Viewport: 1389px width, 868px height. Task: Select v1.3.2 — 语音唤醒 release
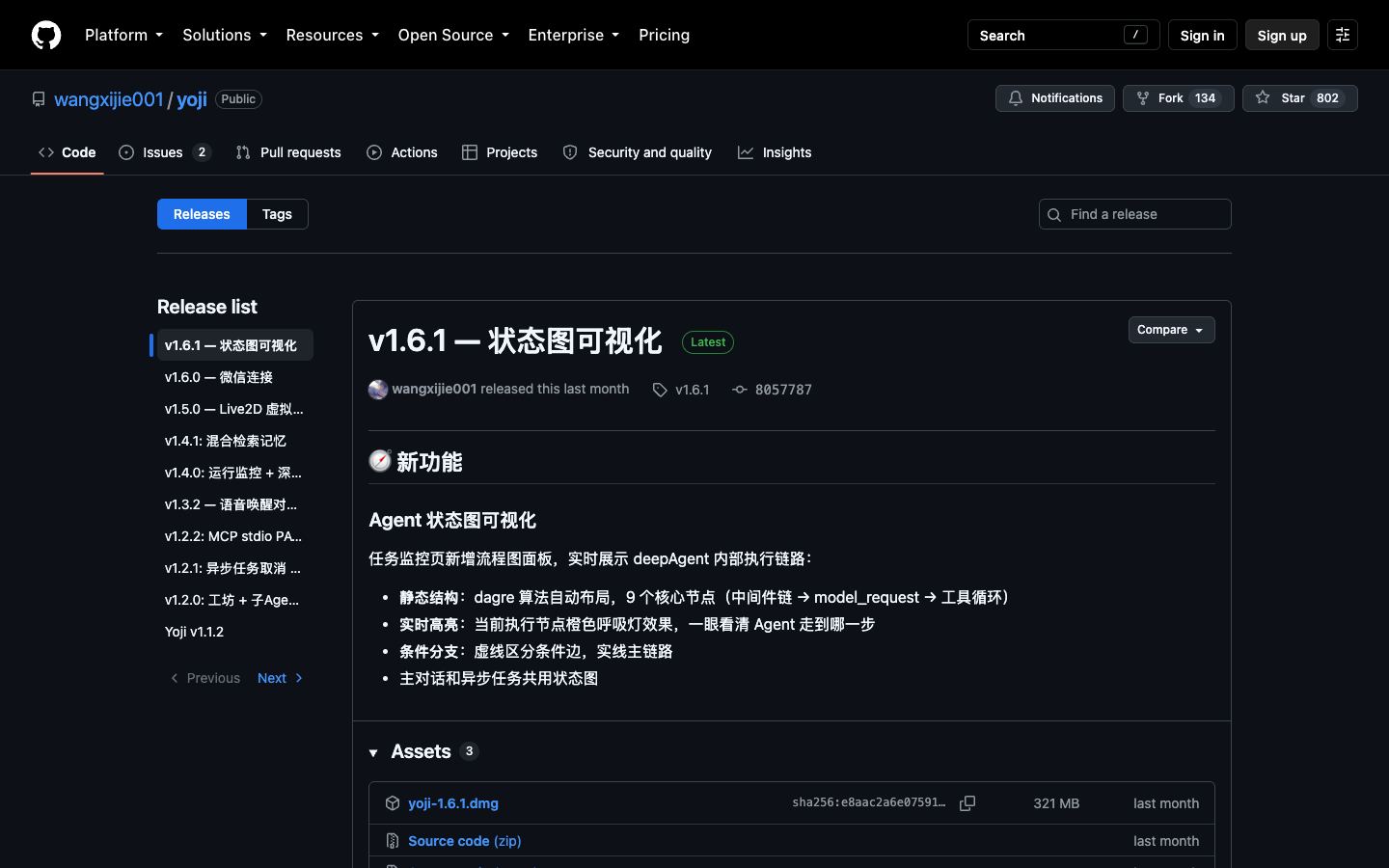235,504
